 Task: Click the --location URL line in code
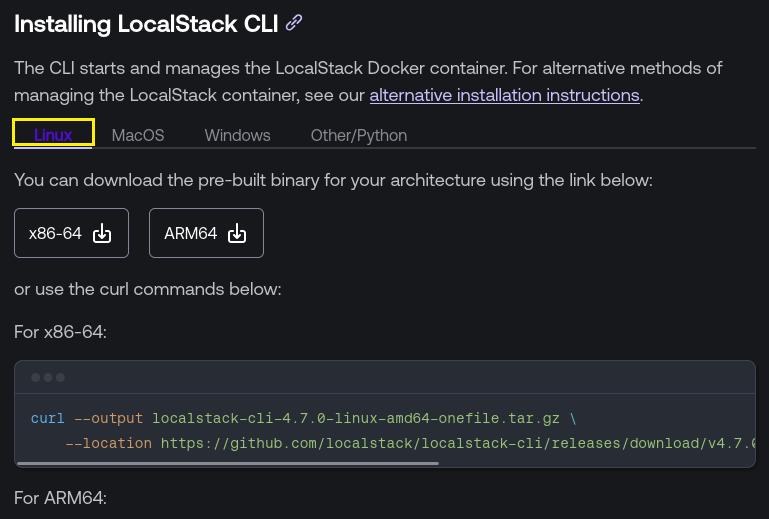coord(410,443)
